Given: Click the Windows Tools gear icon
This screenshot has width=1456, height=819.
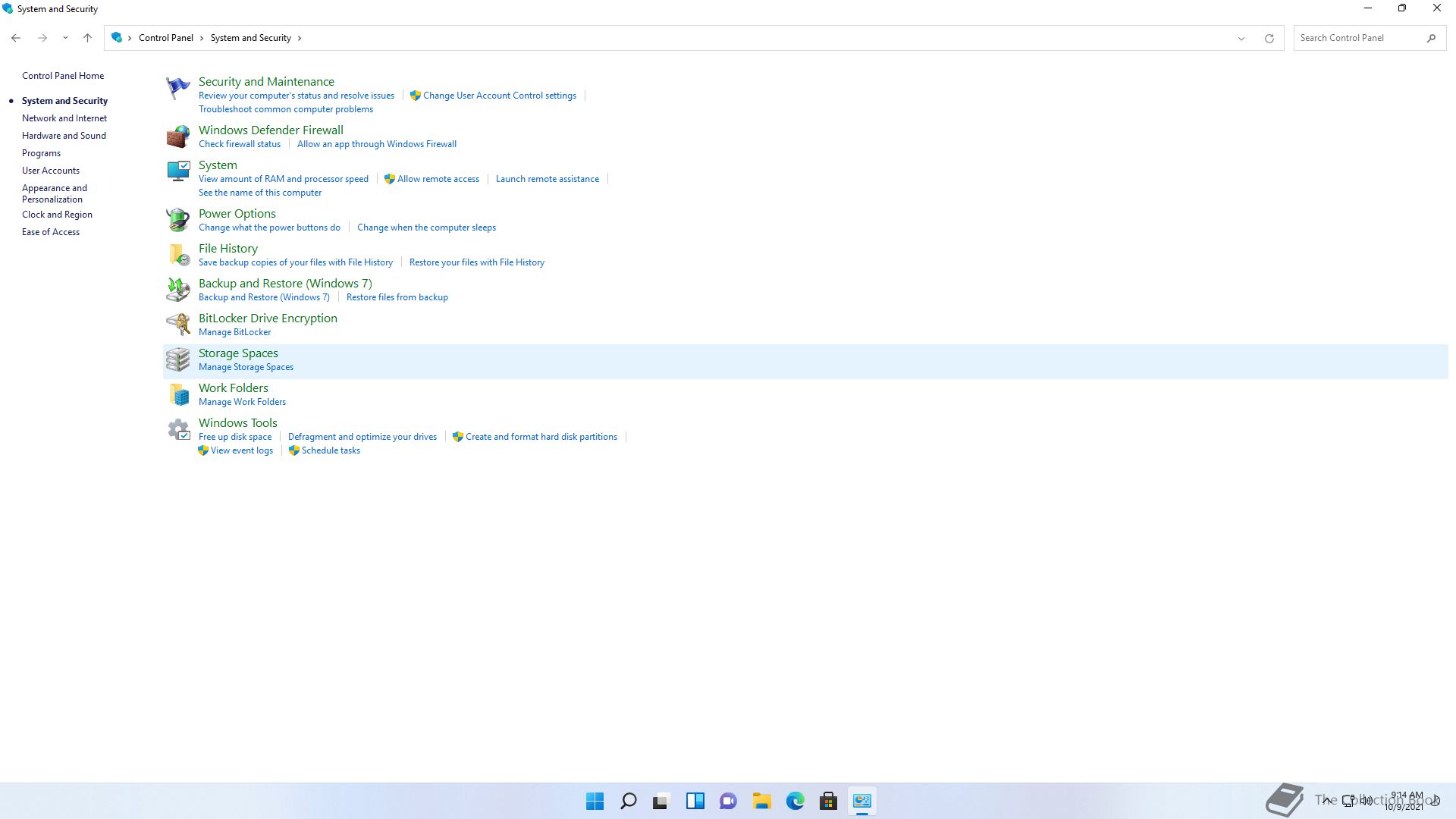Looking at the screenshot, I should (x=178, y=430).
